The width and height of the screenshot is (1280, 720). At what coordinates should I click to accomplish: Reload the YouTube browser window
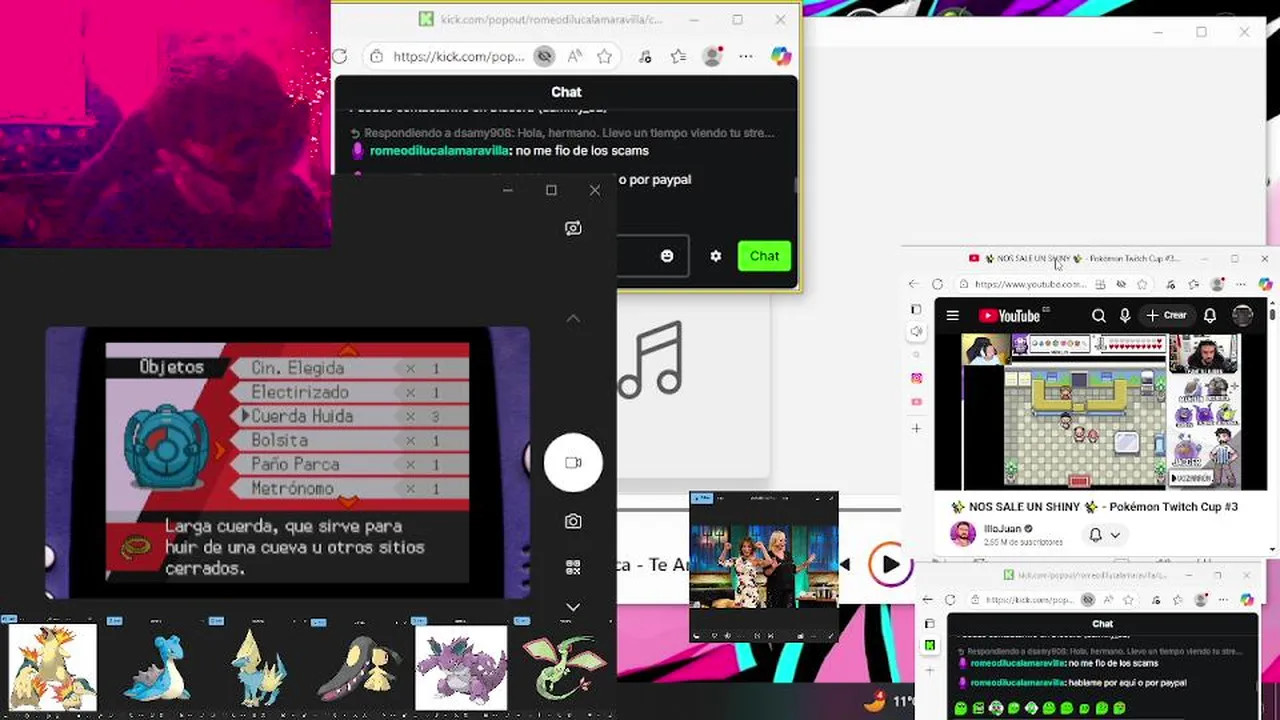click(x=938, y=284)
